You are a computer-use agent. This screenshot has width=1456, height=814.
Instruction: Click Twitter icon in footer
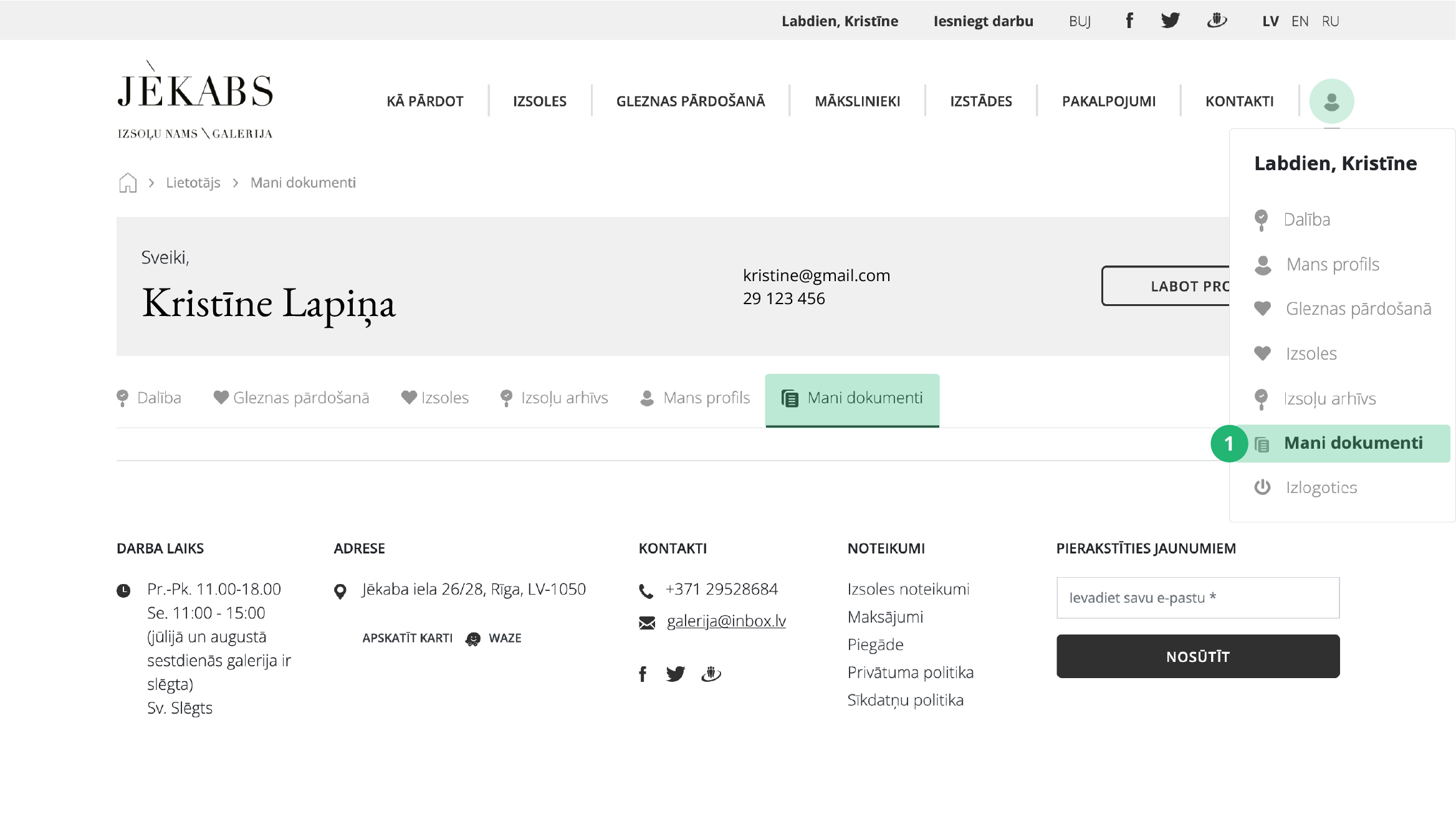click(x=676, y=674)
